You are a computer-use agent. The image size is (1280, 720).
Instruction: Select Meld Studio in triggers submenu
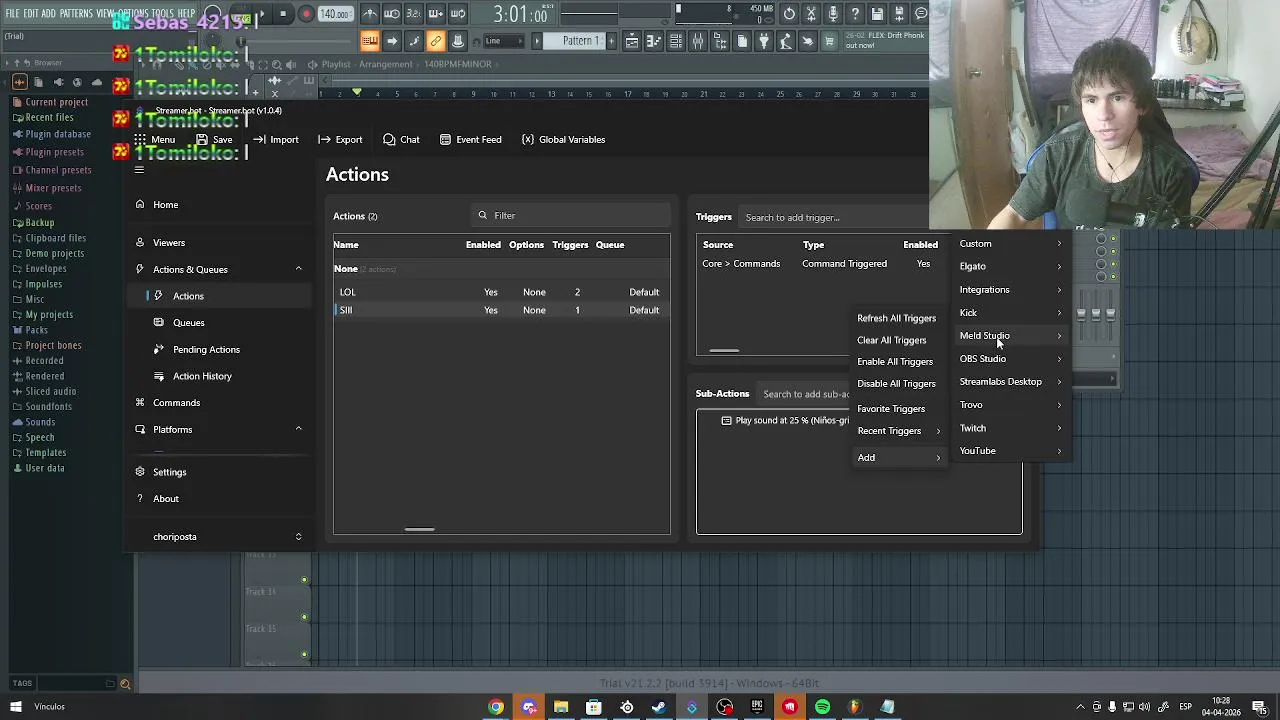click(1010, 336)
